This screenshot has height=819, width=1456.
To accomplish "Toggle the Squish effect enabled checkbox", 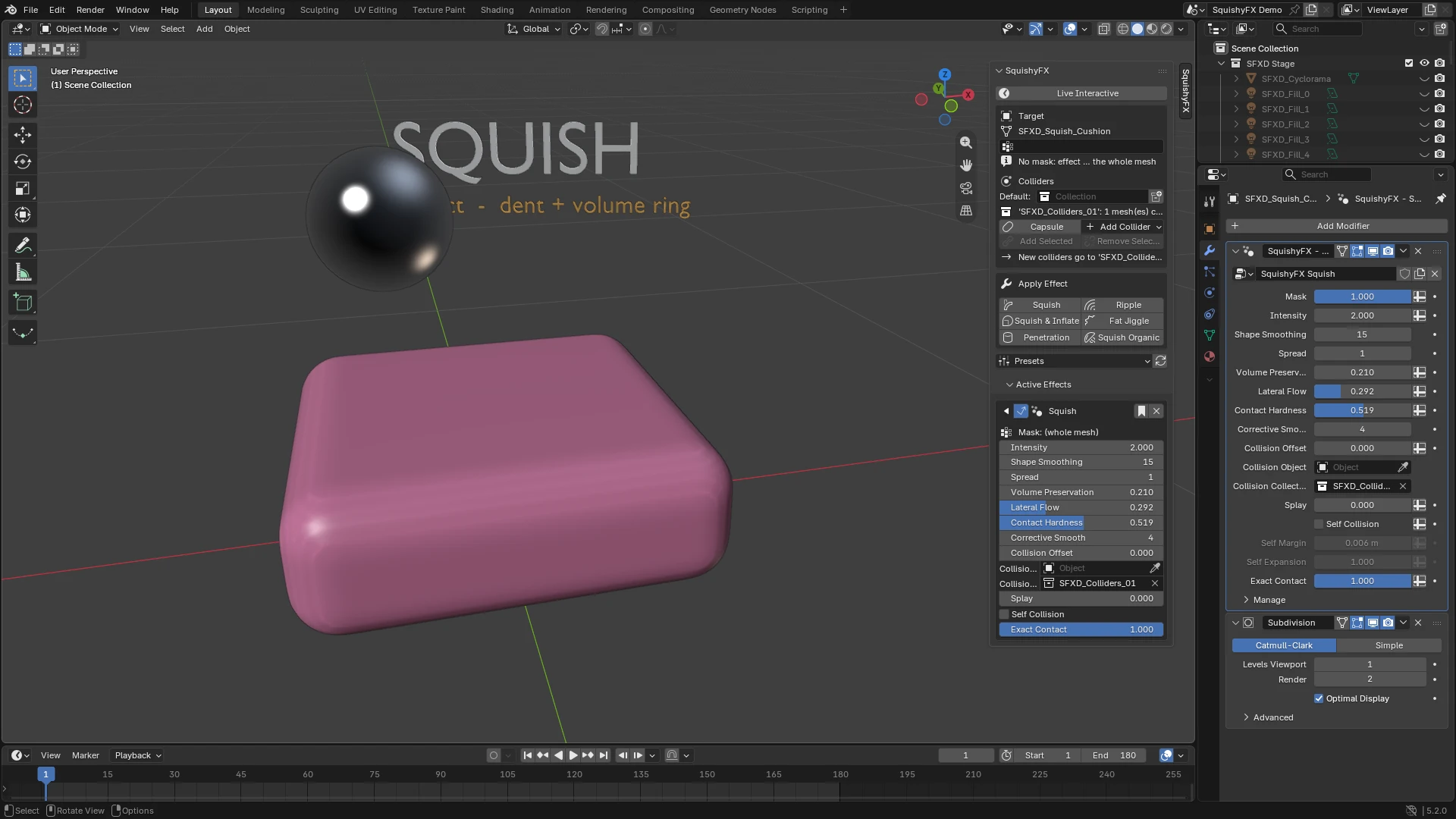I will [x=1021, y=411].
